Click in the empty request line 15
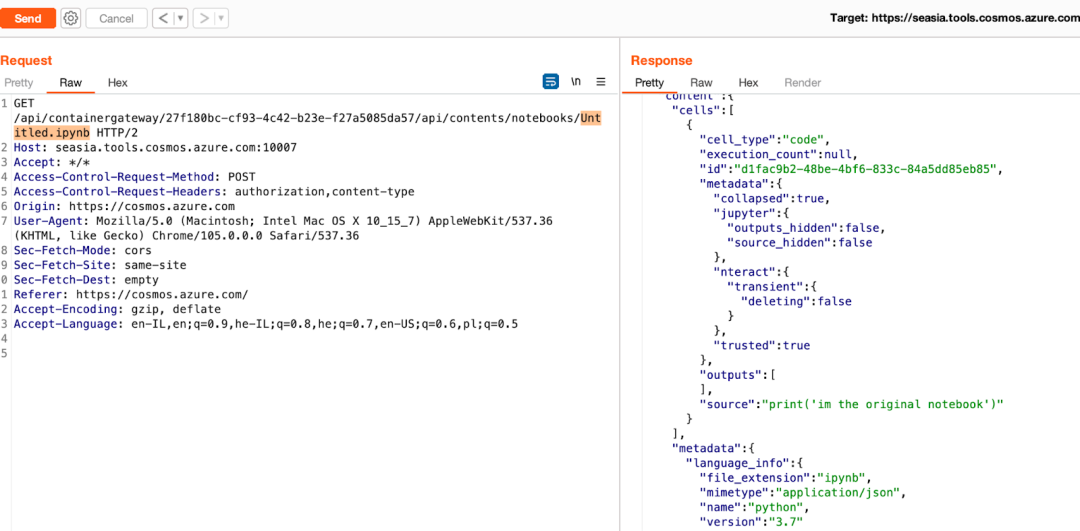The image size is (1080, 531). 310,354
